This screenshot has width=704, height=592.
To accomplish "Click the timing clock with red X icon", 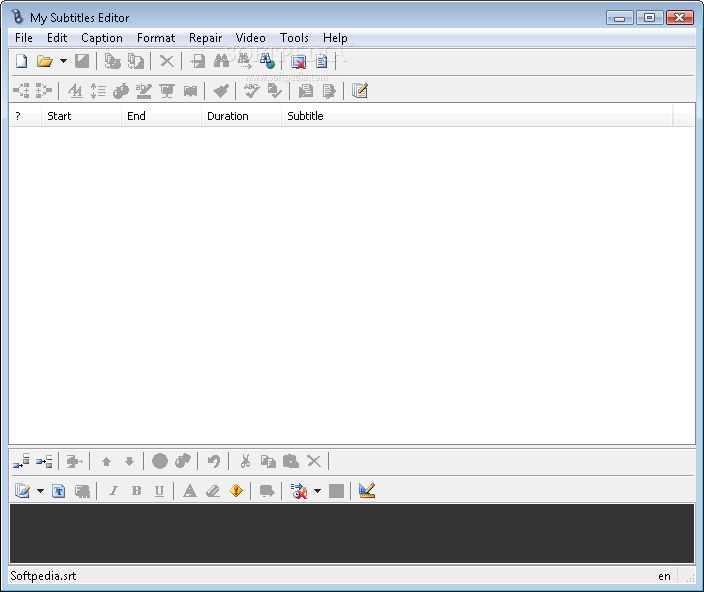I will (299, 491).
